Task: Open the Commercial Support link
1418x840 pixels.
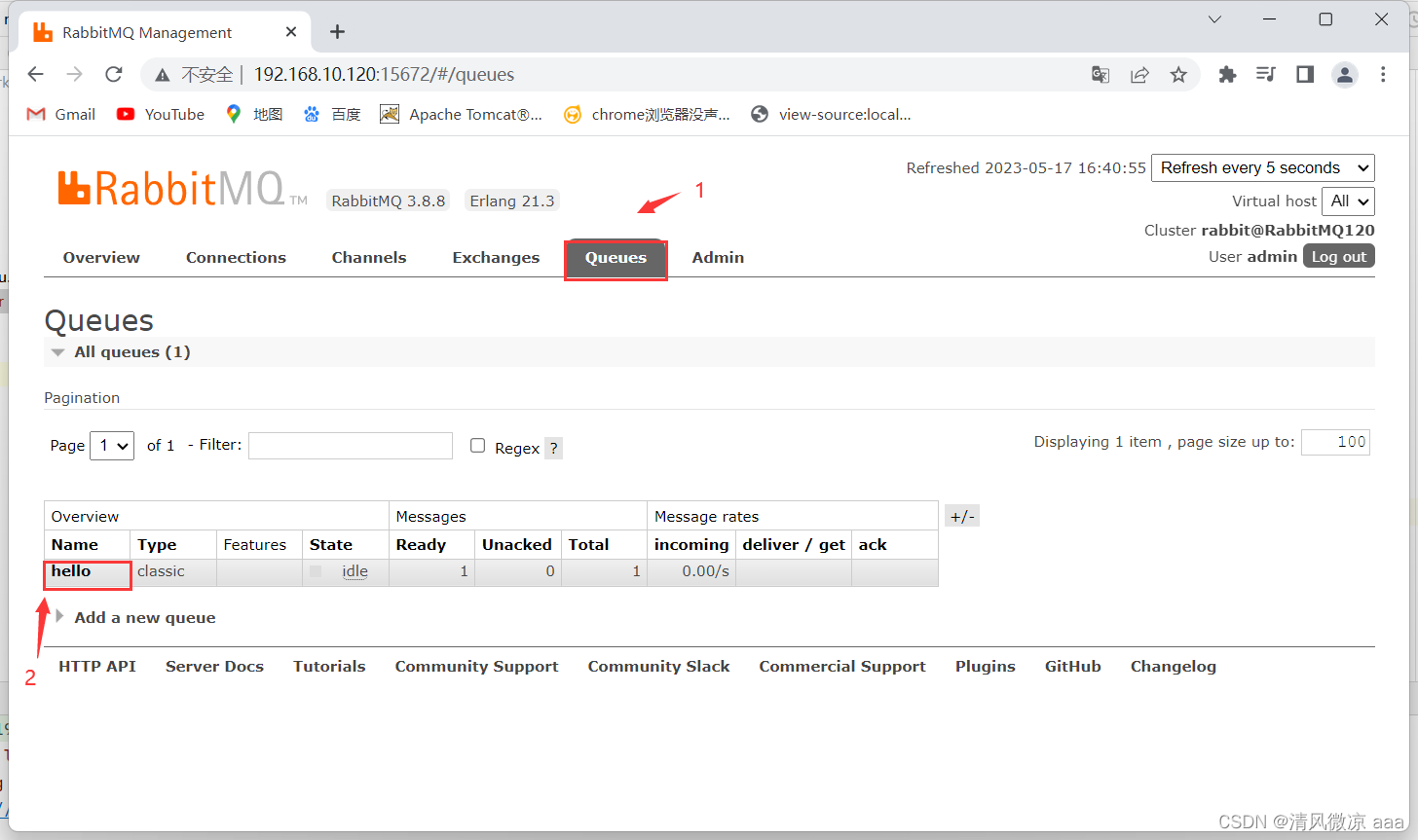Action: pyautogui.click(x=842, y=667)
